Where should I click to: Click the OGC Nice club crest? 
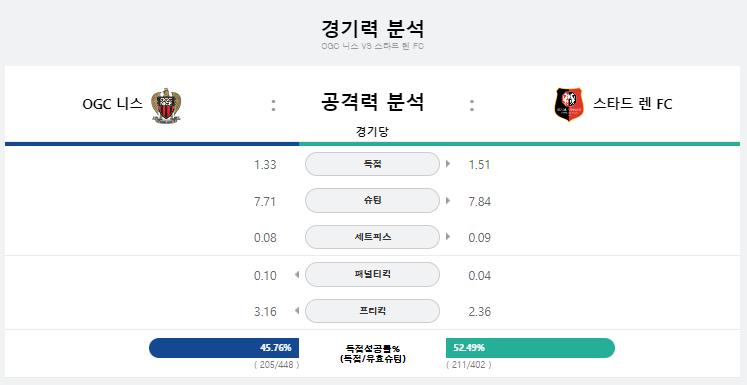click(x=166, y=105)
